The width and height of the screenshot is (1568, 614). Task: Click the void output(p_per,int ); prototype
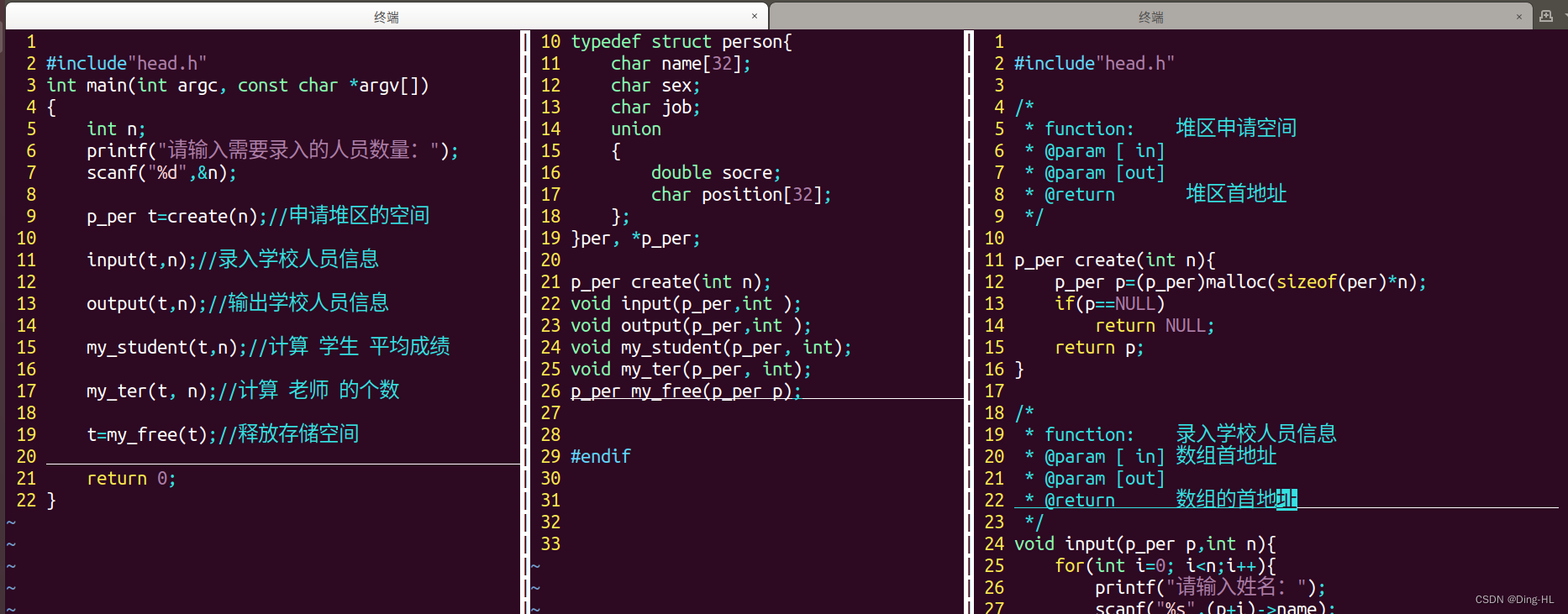click(x=691, y=325)
